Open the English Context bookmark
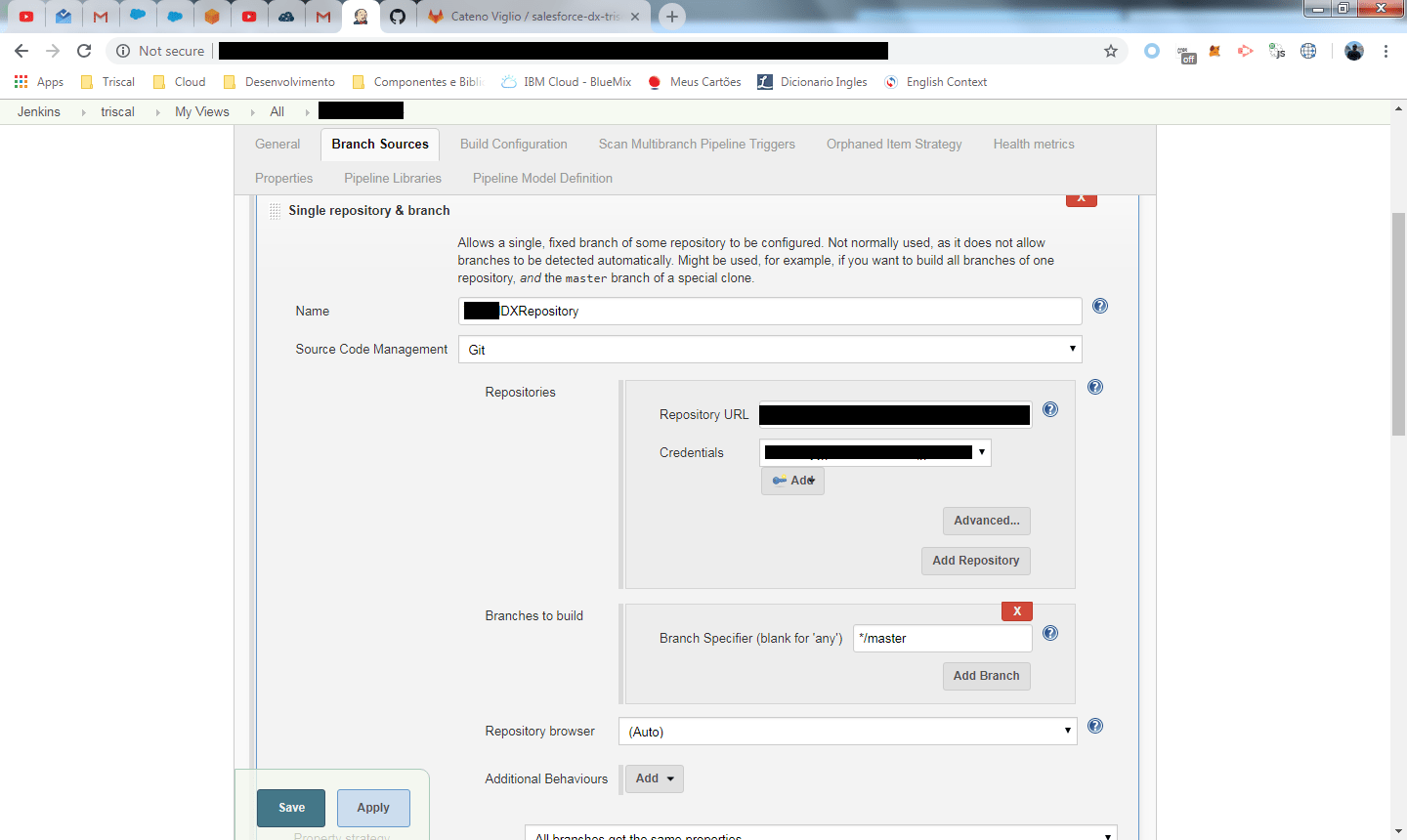 pos(936,82)
